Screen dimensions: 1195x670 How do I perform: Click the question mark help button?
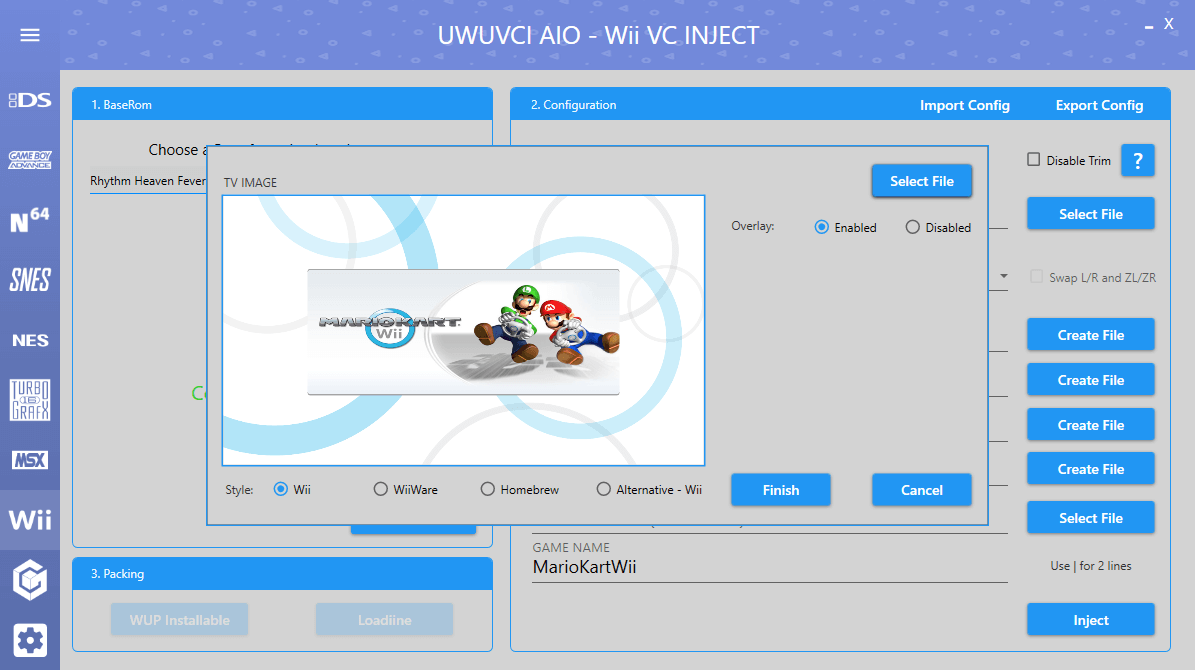click(x=1137, y=161)
